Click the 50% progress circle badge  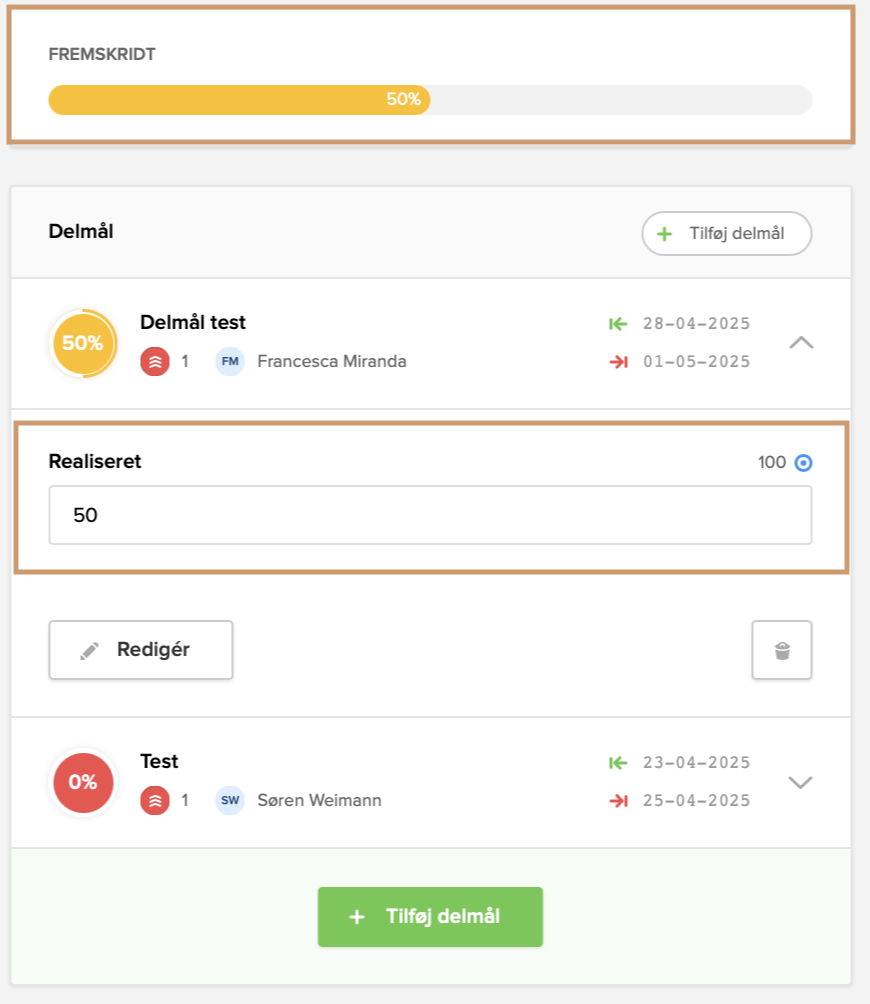82,343
